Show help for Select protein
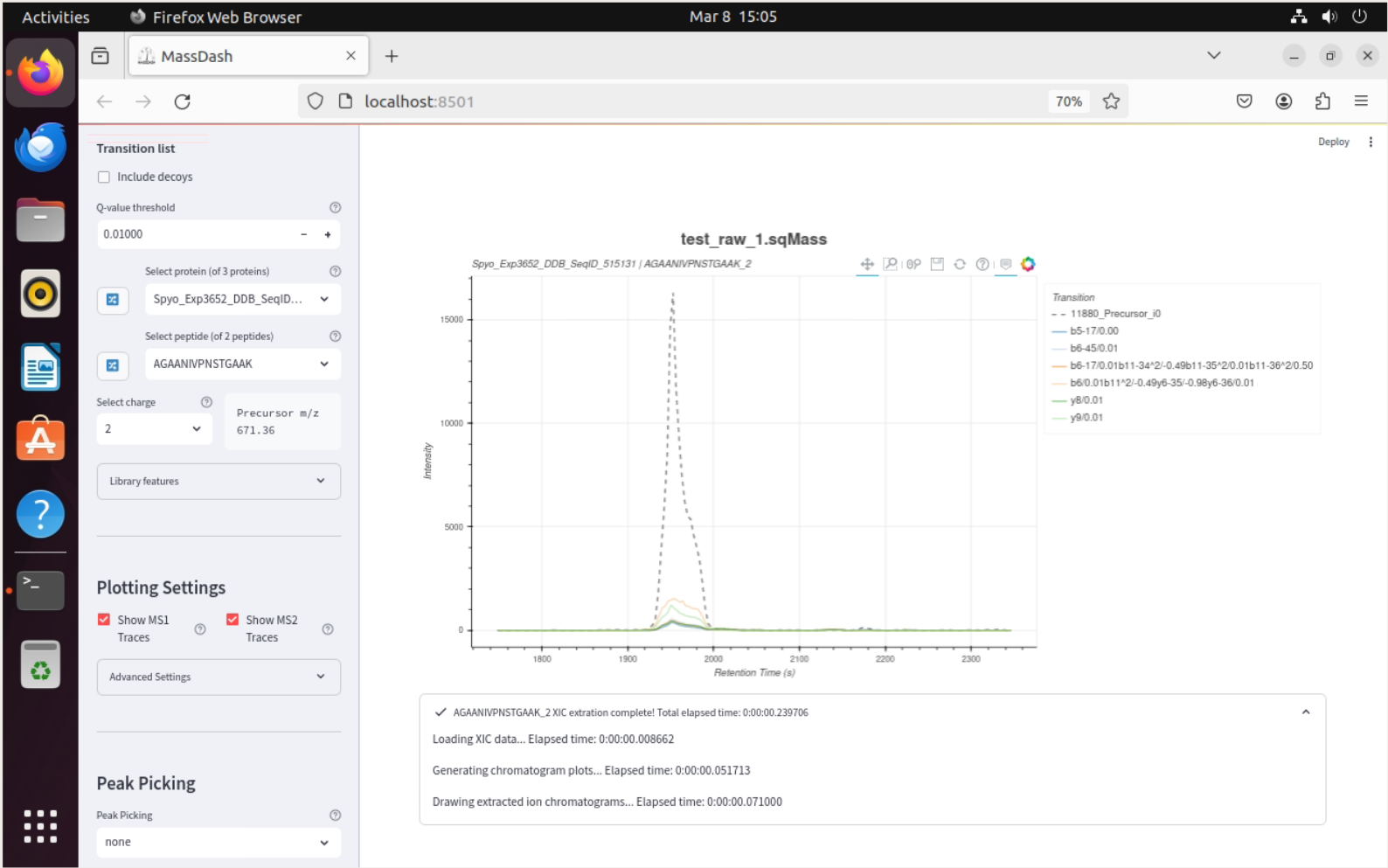 (x=335, y=271)
